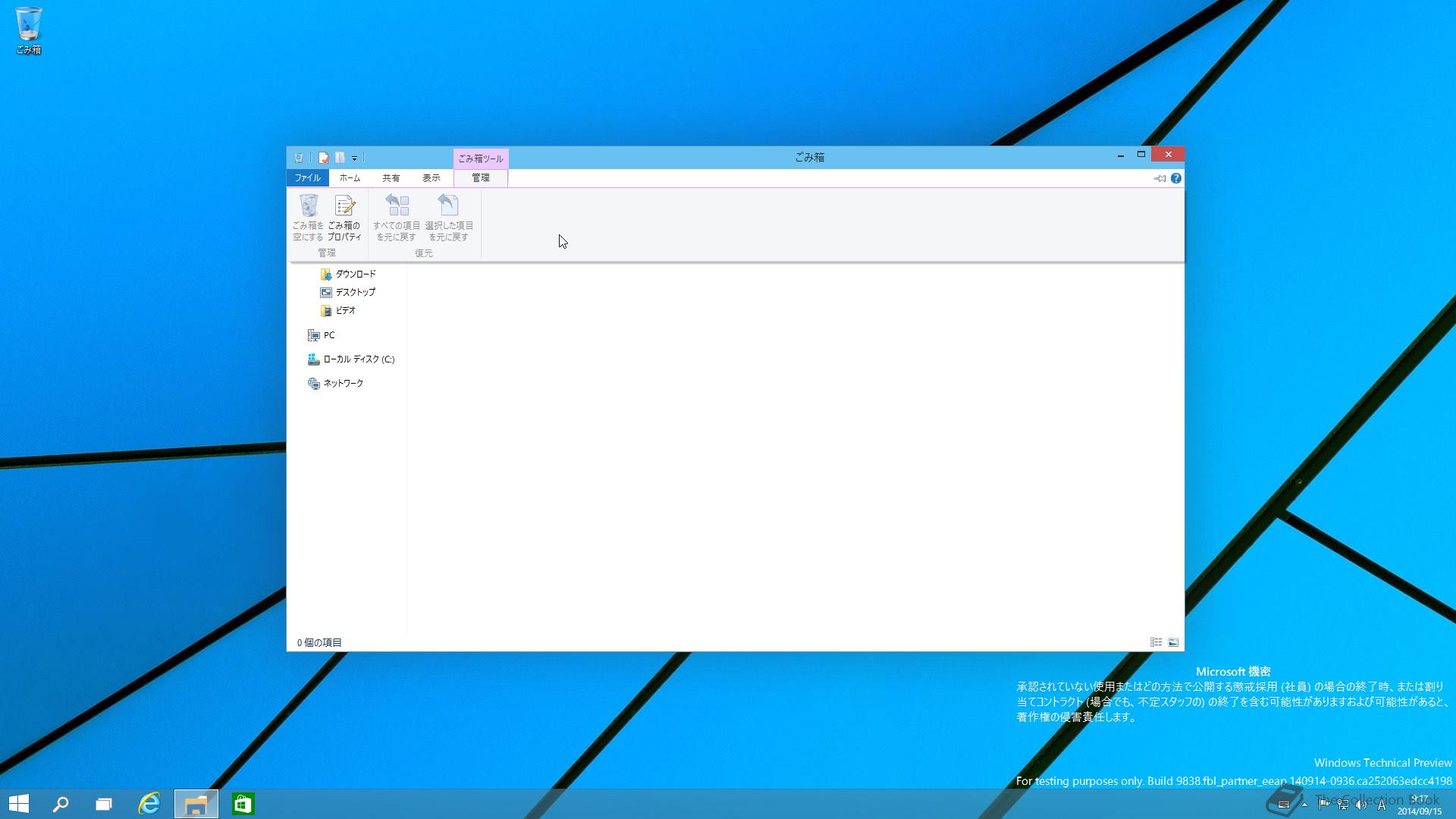Show hidden tray icons with the up arrow
The height and width of the screenshot is (819, 1456).
pos(1304,805)
